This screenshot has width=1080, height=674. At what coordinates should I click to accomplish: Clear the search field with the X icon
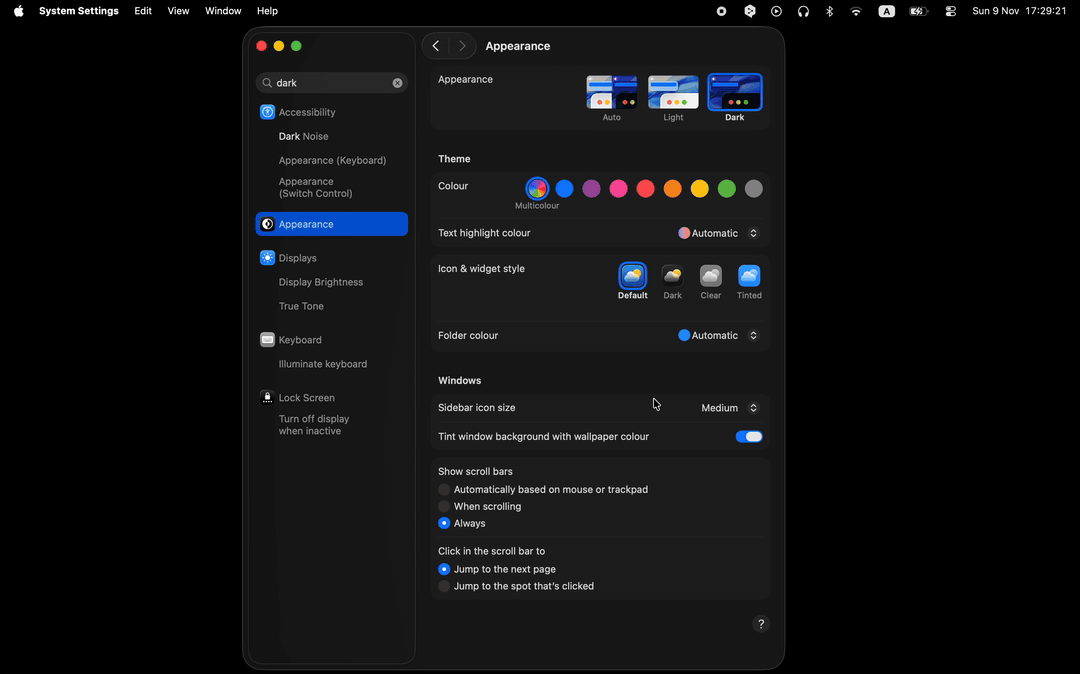397,83
